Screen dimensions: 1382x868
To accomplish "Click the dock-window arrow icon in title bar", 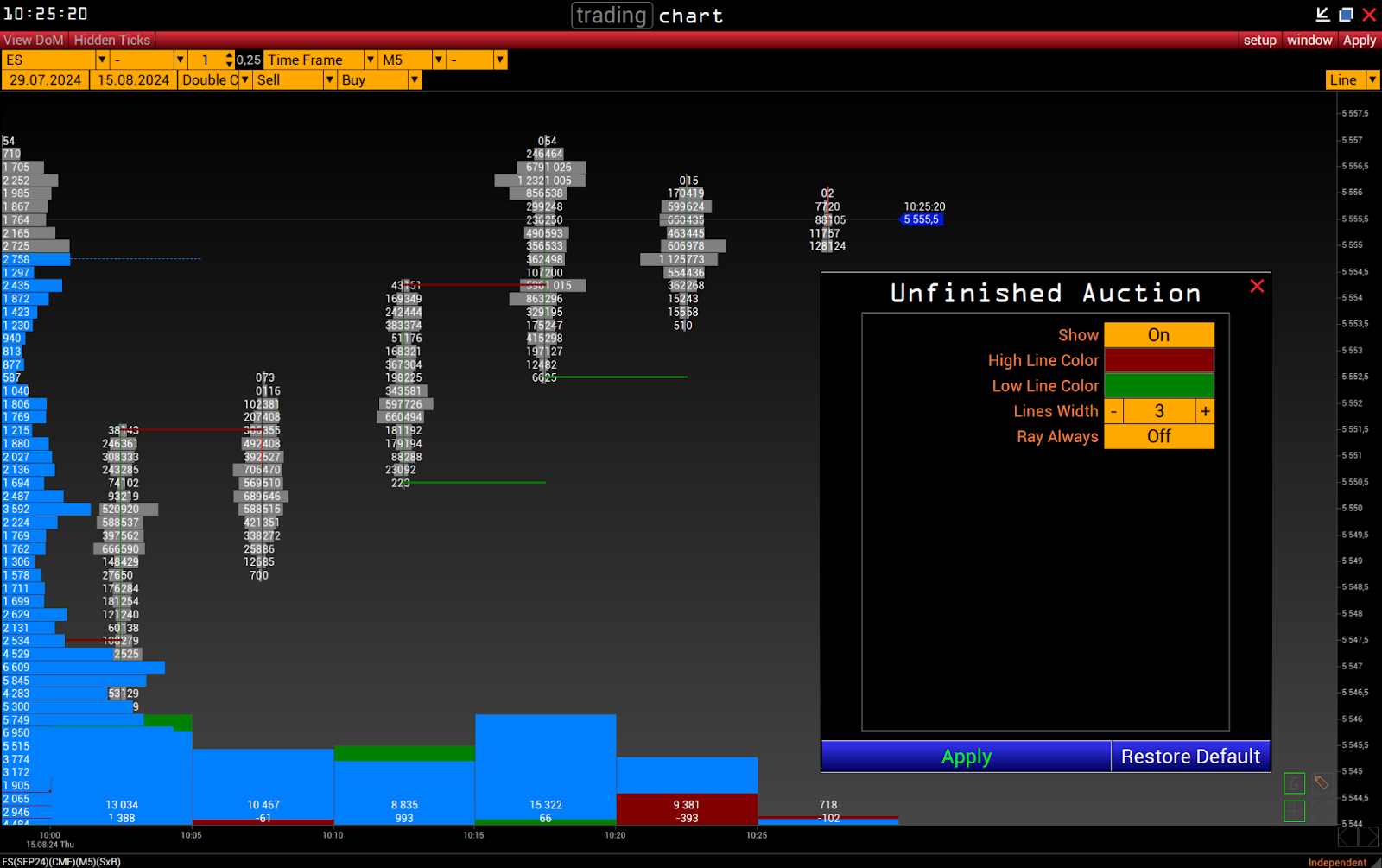I will 1322,15.
